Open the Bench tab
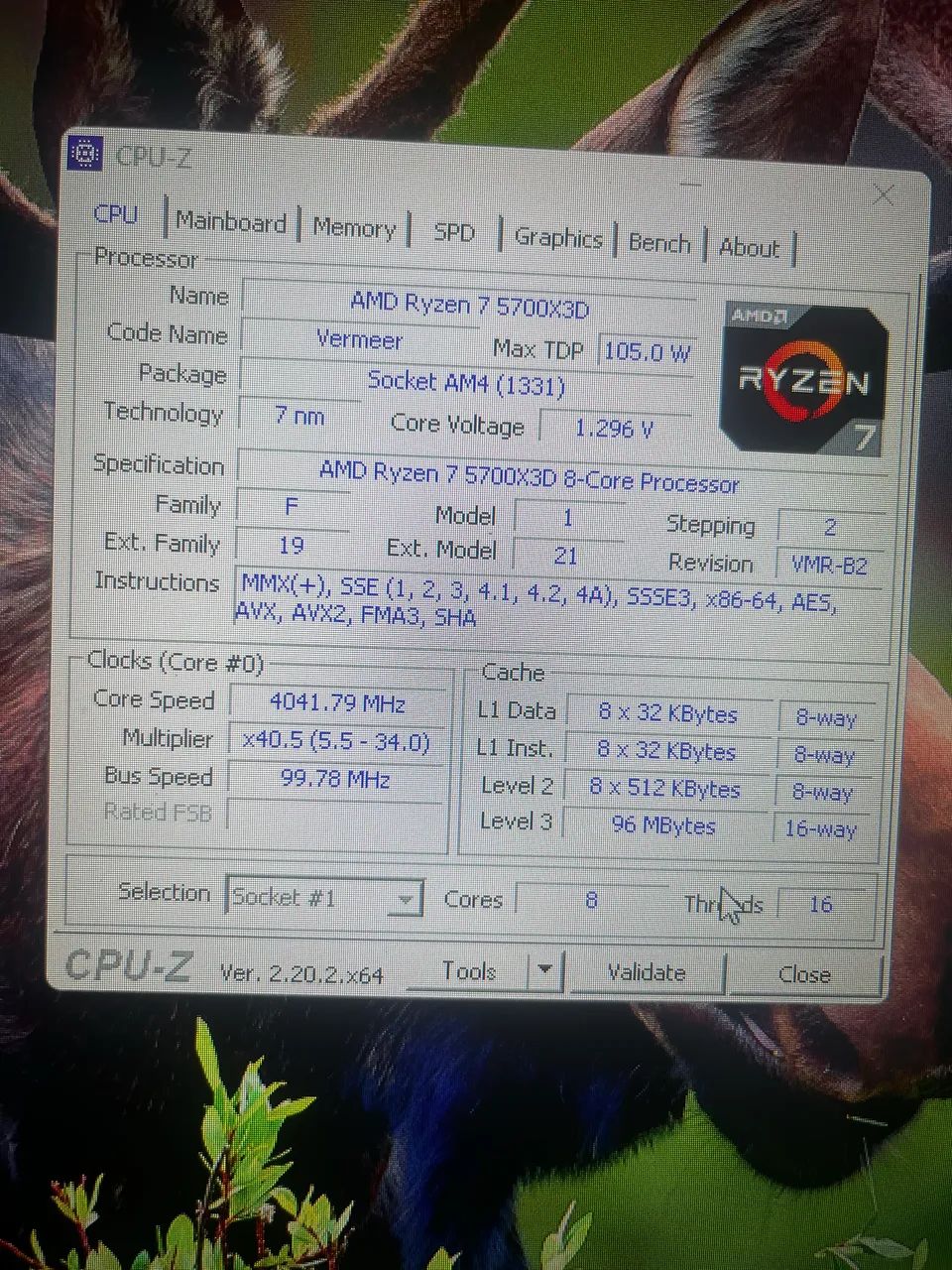The width and height of the screenshot is (952, 1270). (659, 244)
